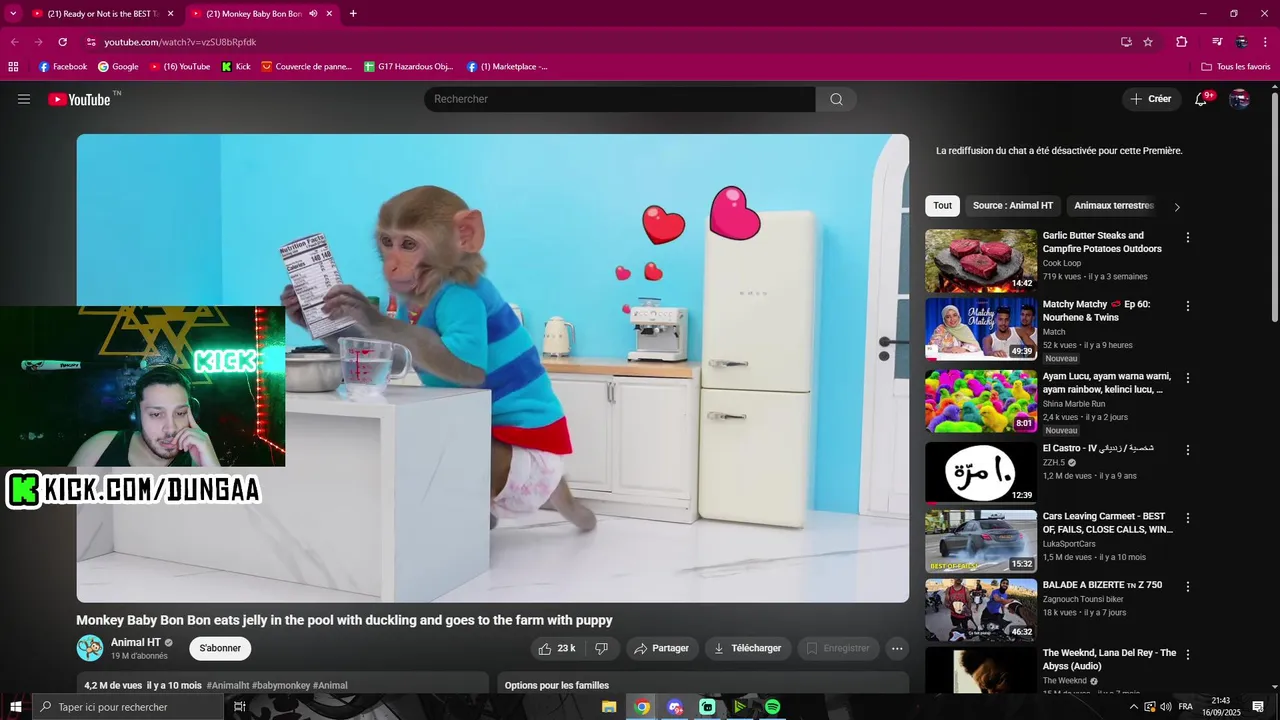Click the Partager button
1280x720 pixels.
663,648
